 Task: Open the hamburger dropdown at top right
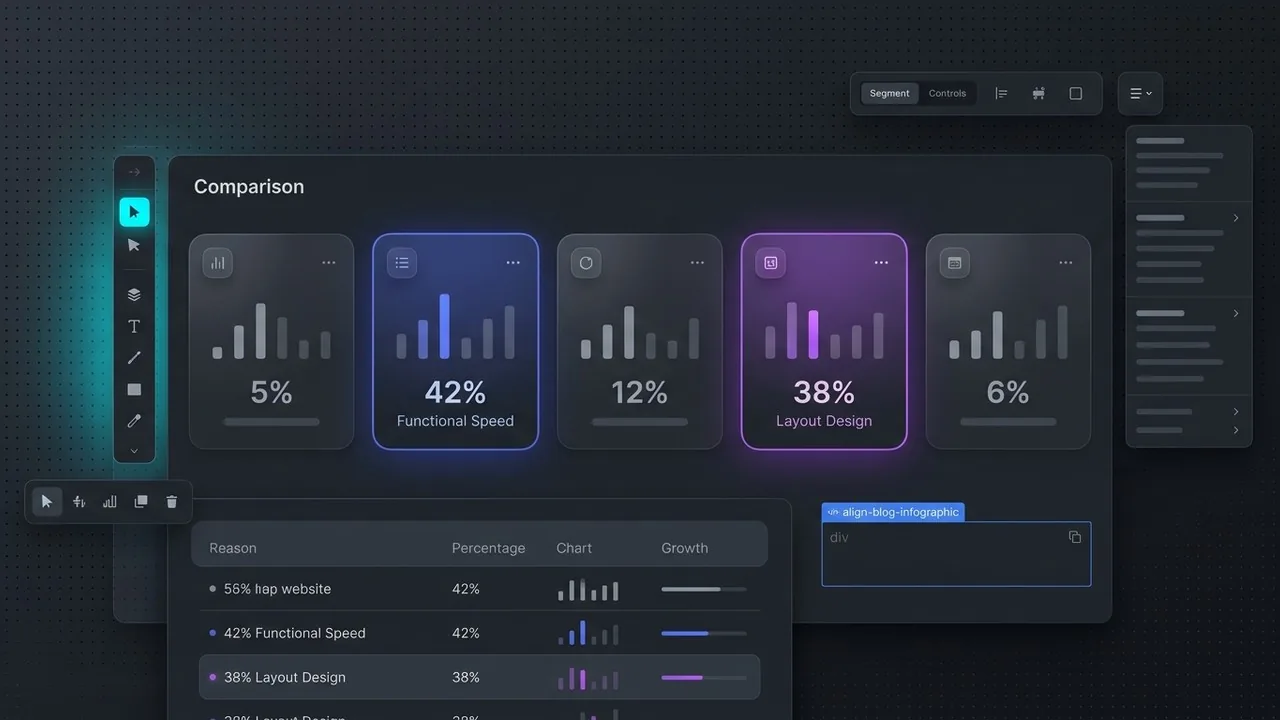coord(1140,93)
